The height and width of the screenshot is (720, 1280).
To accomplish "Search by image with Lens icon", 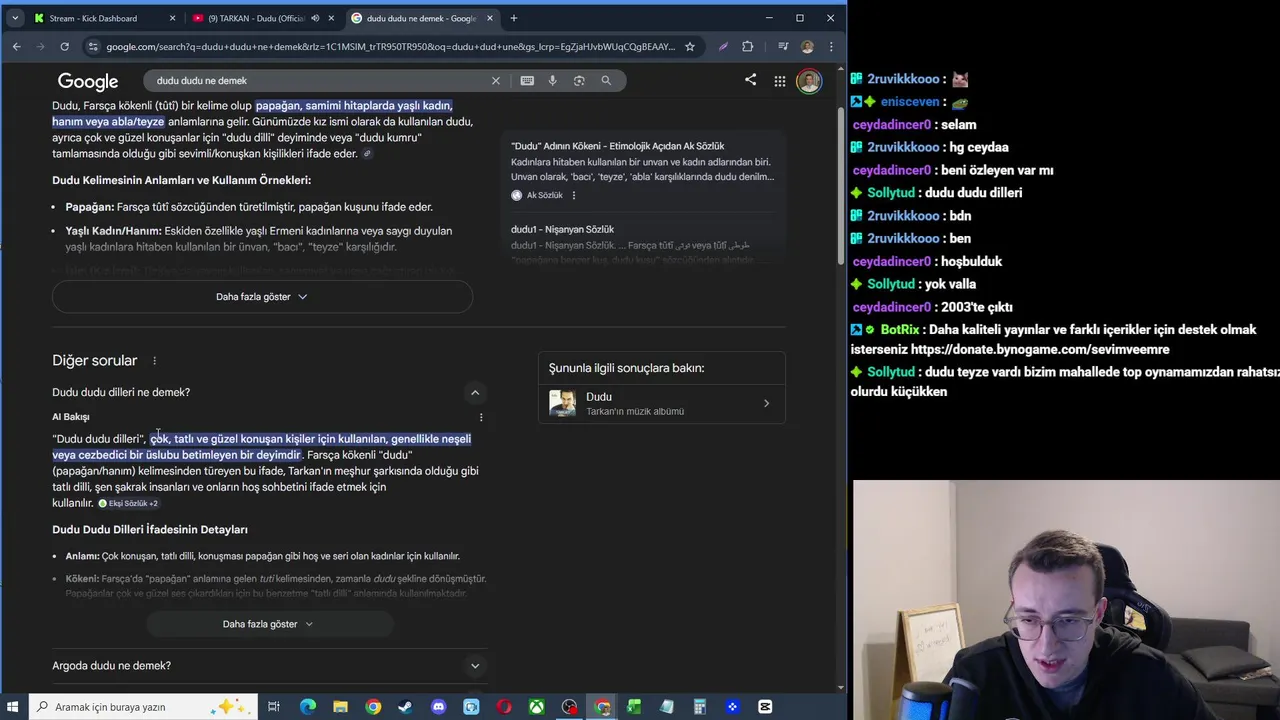I will [x=579, y=80].
